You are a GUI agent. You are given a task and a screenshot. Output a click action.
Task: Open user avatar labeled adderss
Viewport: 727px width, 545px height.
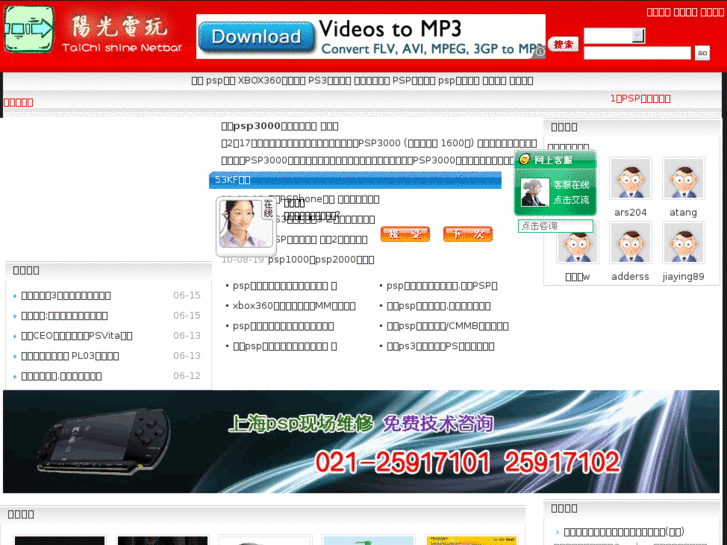[630, 243]
